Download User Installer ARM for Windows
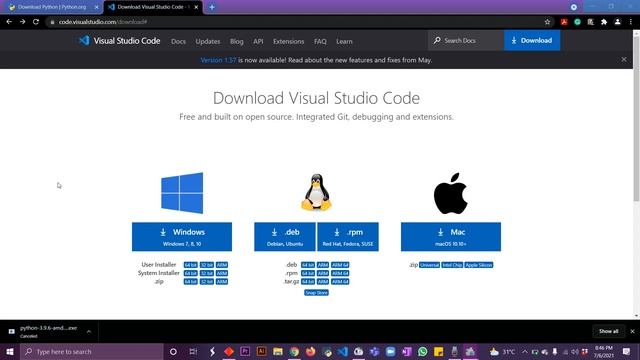This screenshot has width=640, height=360. pos(222,265)
